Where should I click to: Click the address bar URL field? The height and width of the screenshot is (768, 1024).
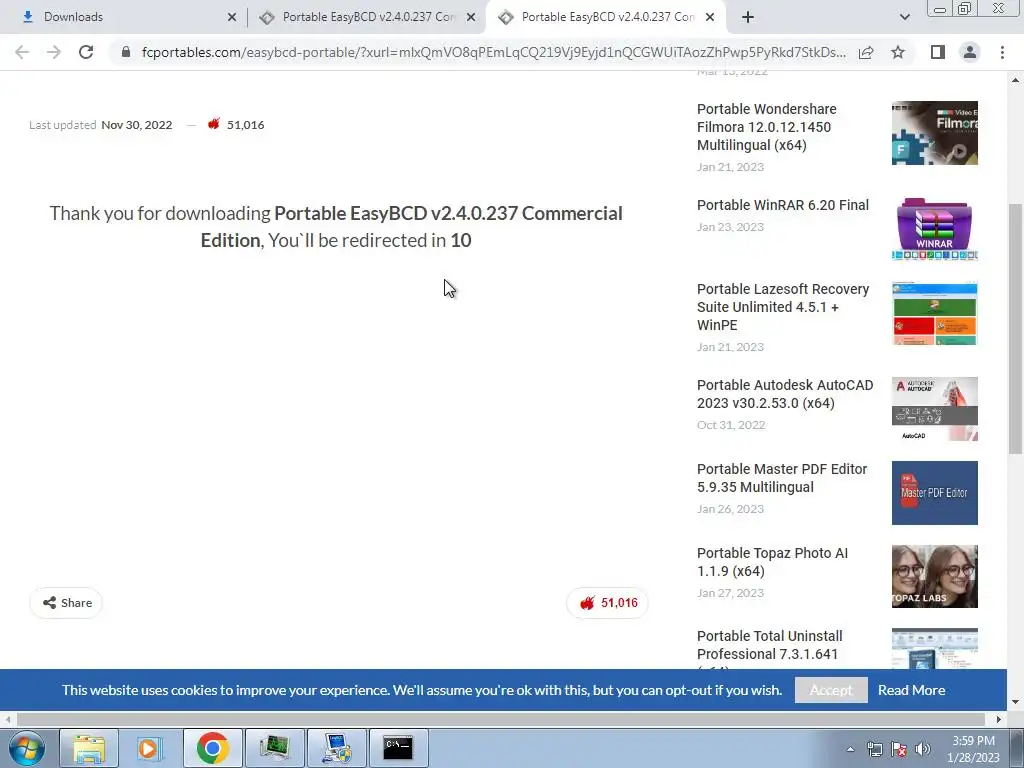[493, 52]
